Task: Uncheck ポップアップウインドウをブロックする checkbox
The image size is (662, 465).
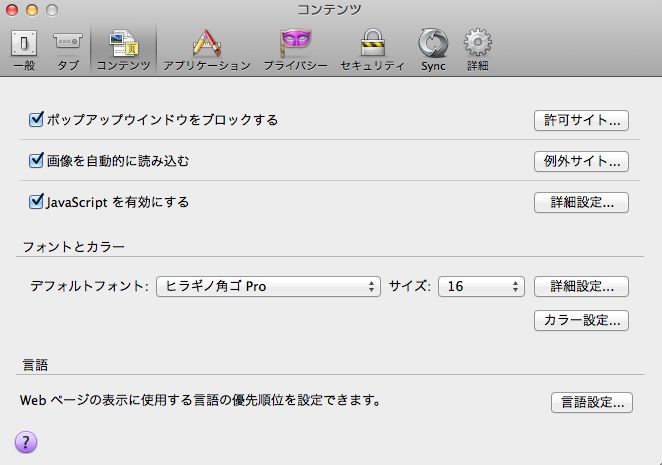Action: [x=37, y=120]
